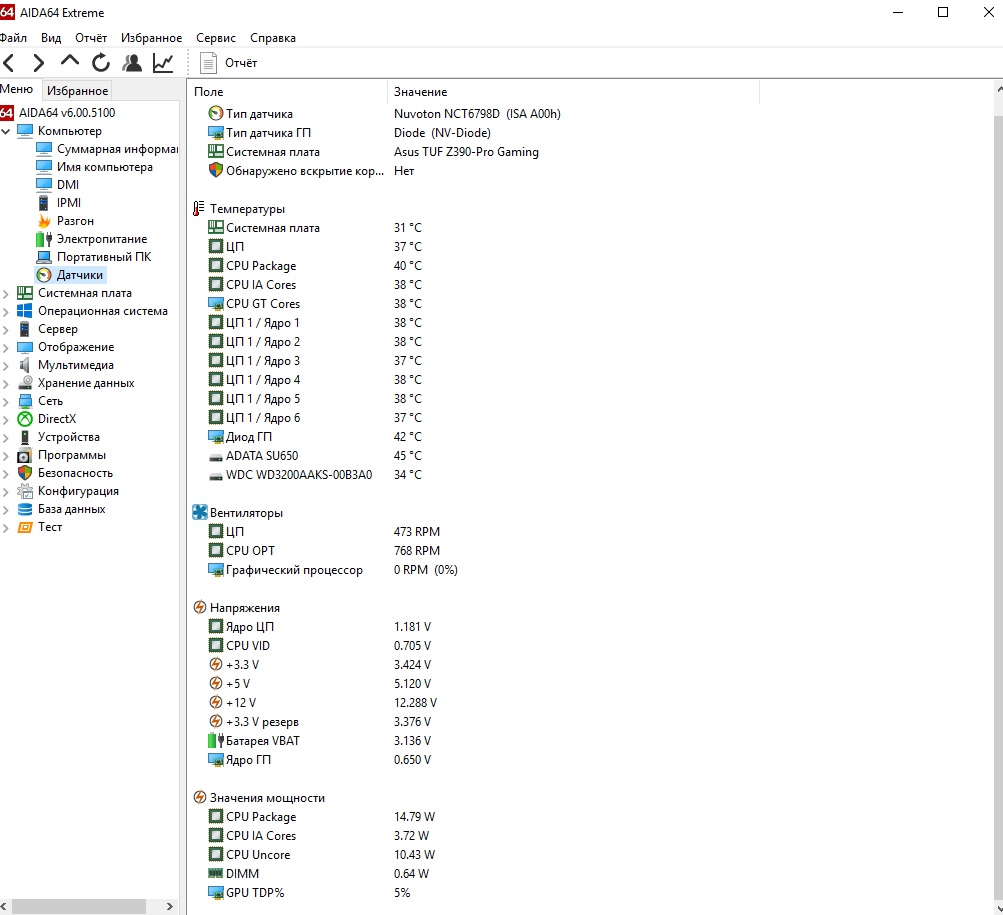The height and width of the screenshot is (915, 1003).
Task: Click the Отчёт report toolbar button
Action: (229, 63)
